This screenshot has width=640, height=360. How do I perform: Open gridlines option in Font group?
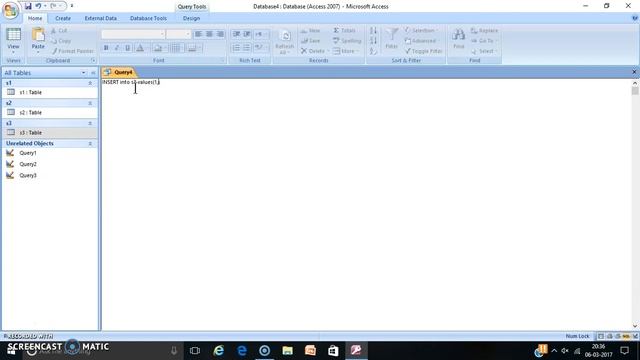(x=176, y=48)
